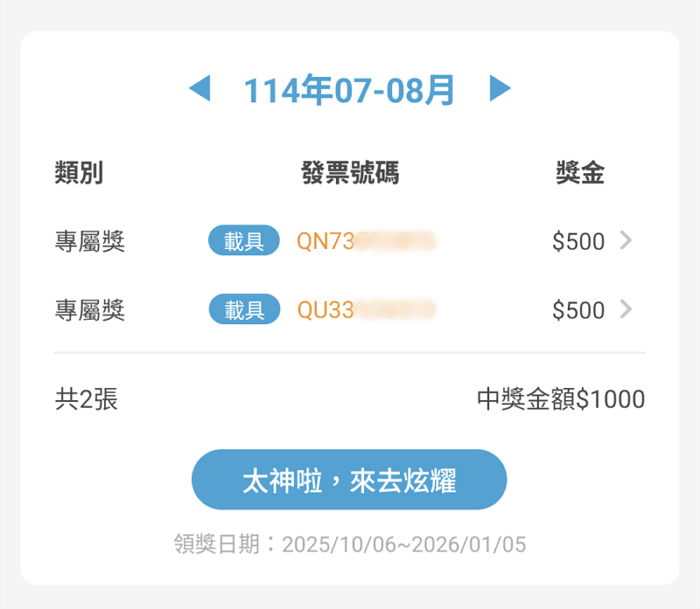Tap second 專屬獎 category label

tap(90, 310)
